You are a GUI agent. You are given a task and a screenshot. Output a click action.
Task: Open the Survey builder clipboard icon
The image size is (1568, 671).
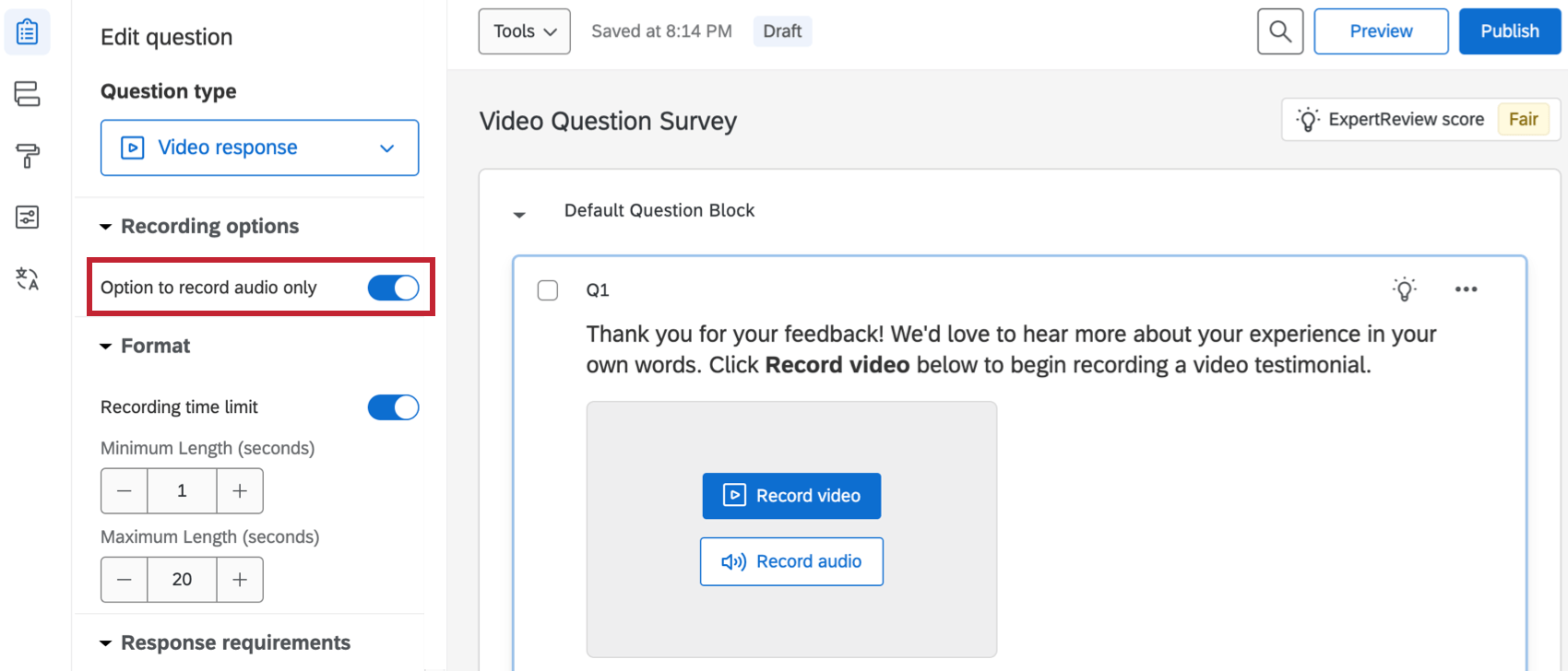(28, 32)
